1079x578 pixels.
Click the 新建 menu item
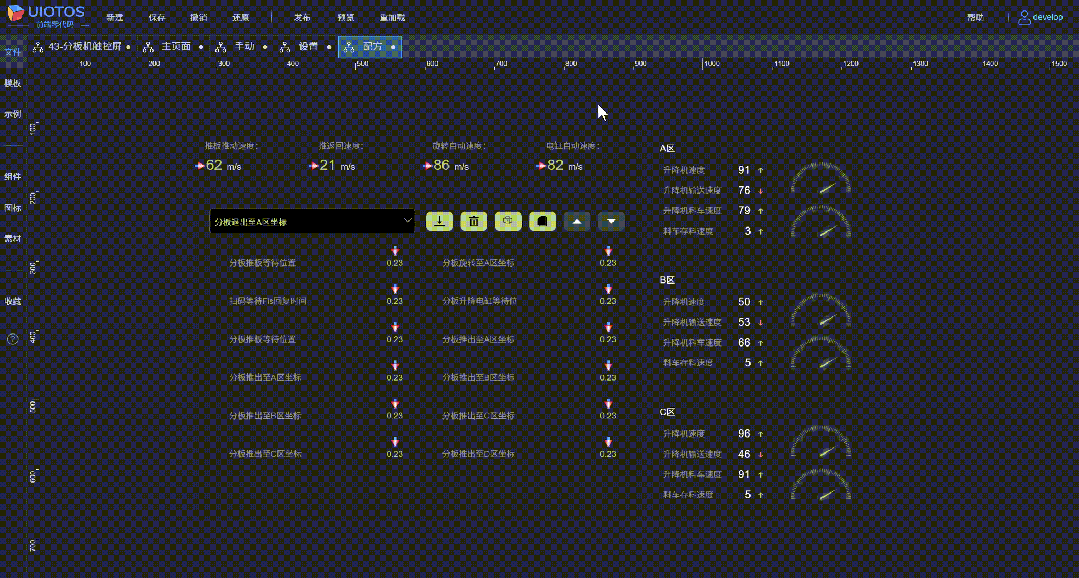[114, 17]
